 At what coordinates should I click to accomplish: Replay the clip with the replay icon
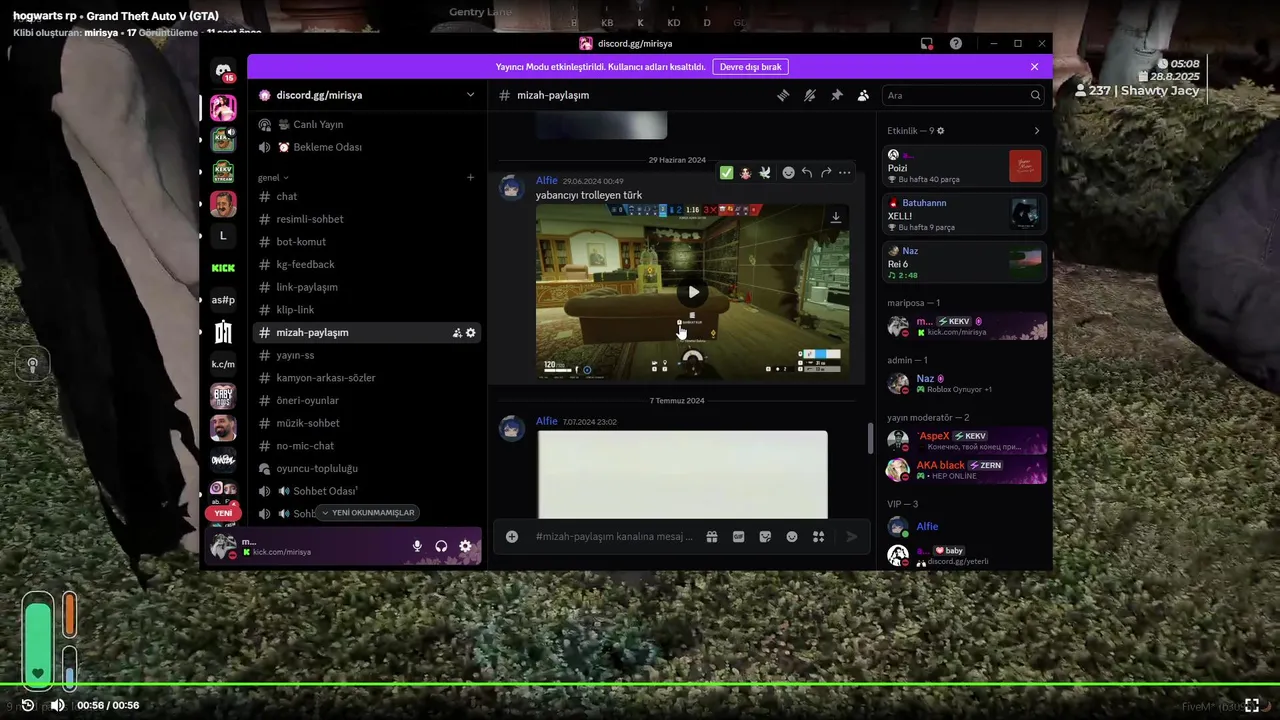click(x=28, y=705)
